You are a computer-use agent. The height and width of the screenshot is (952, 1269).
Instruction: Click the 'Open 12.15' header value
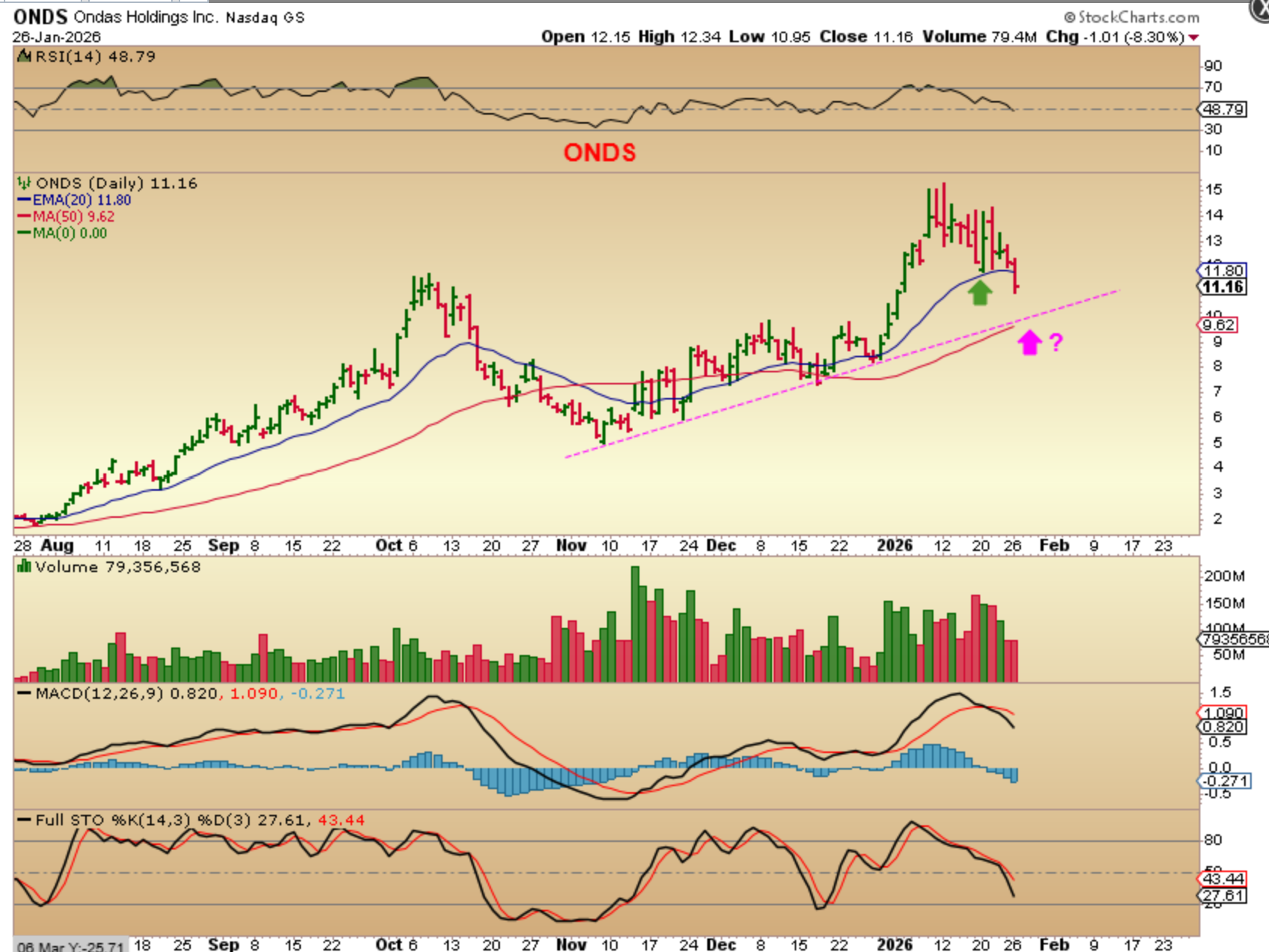coord(586,37)
